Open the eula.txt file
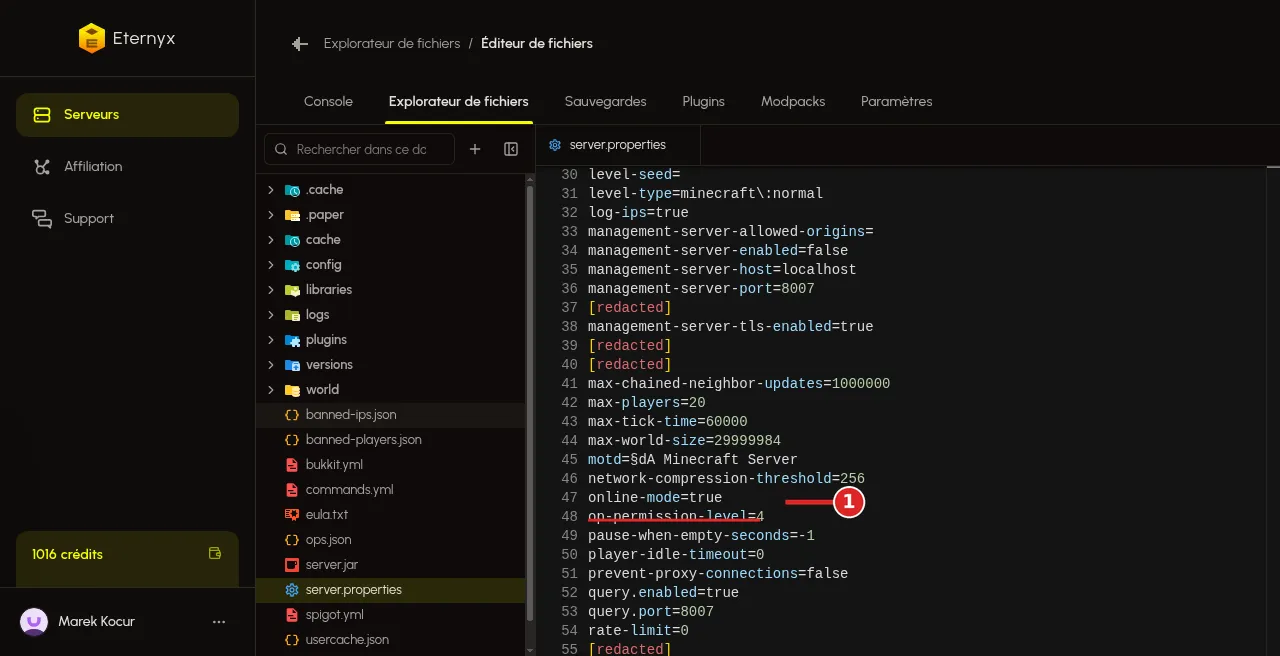Screen dimensions: 1280x656 pos(391,515)
